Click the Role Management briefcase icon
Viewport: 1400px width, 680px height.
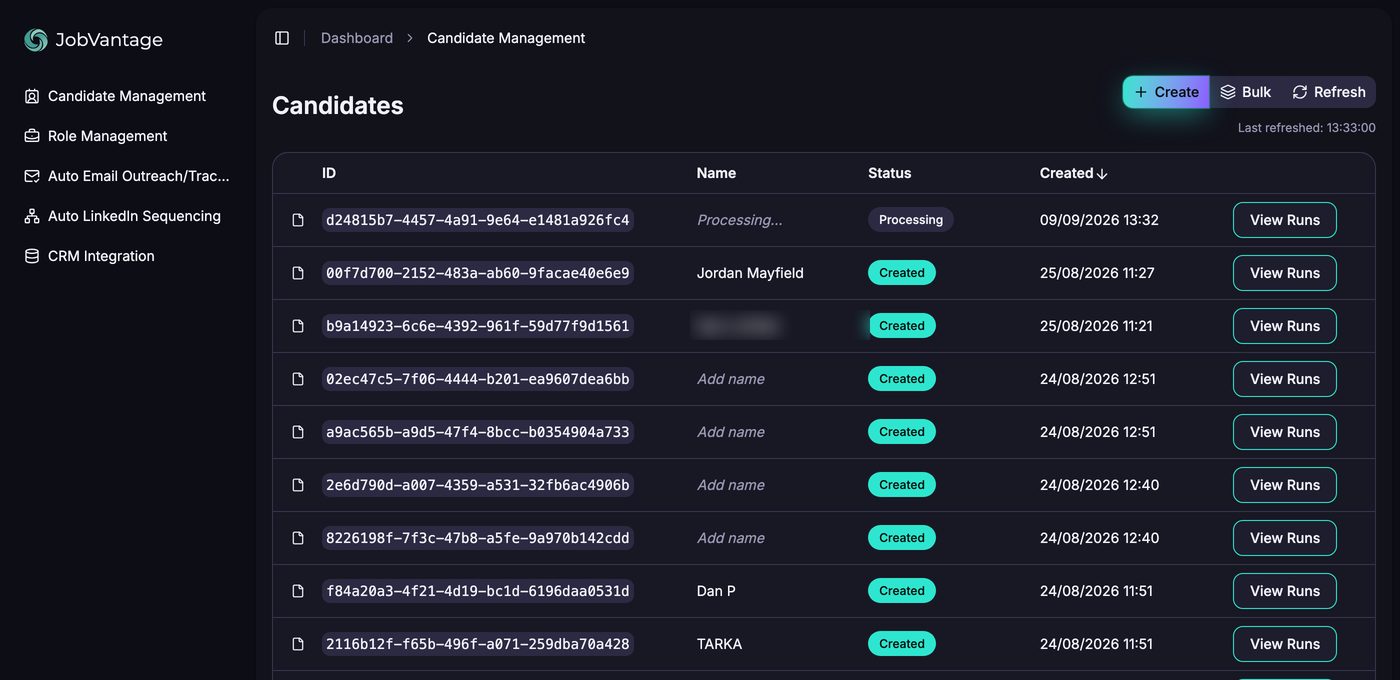(32, 136)
